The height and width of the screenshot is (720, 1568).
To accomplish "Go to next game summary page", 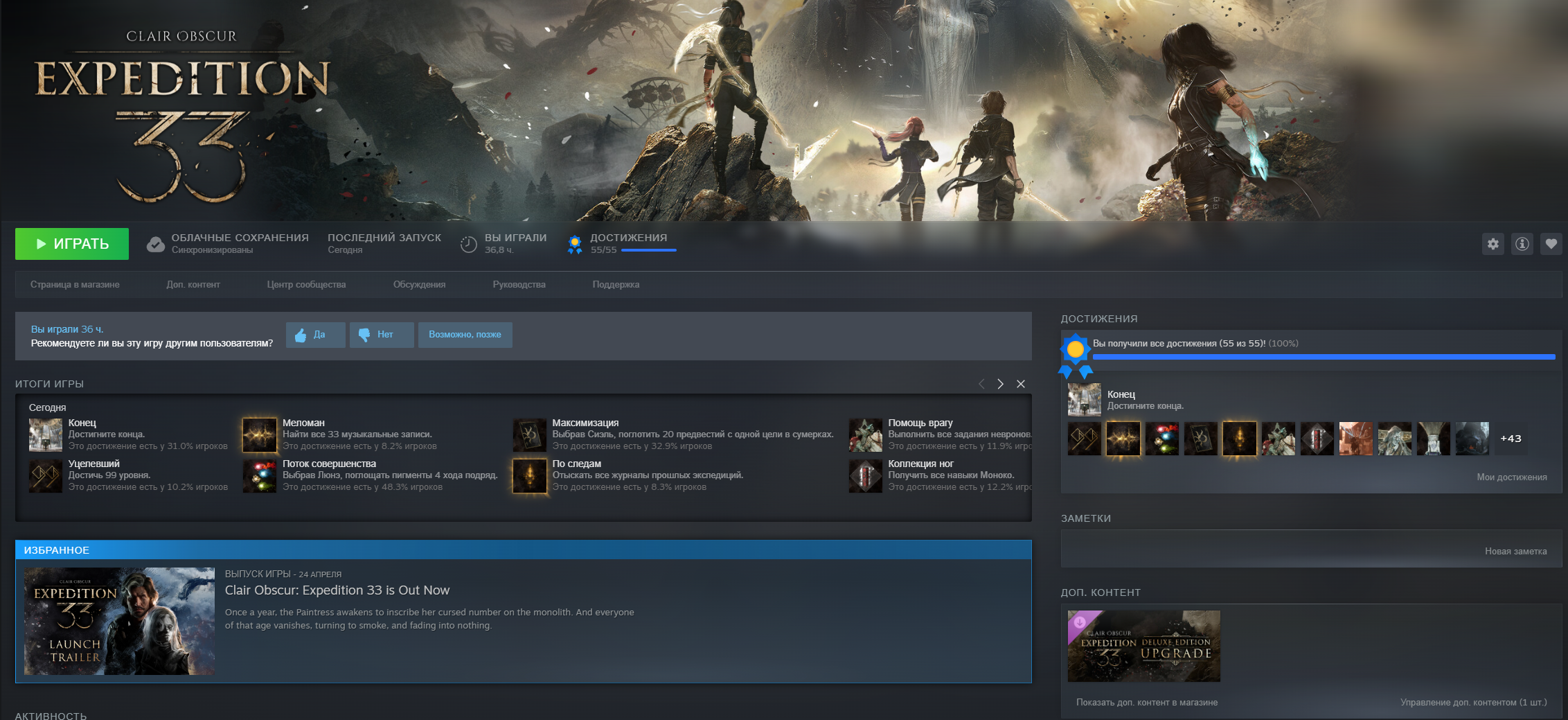I will tap(1000, 384).
